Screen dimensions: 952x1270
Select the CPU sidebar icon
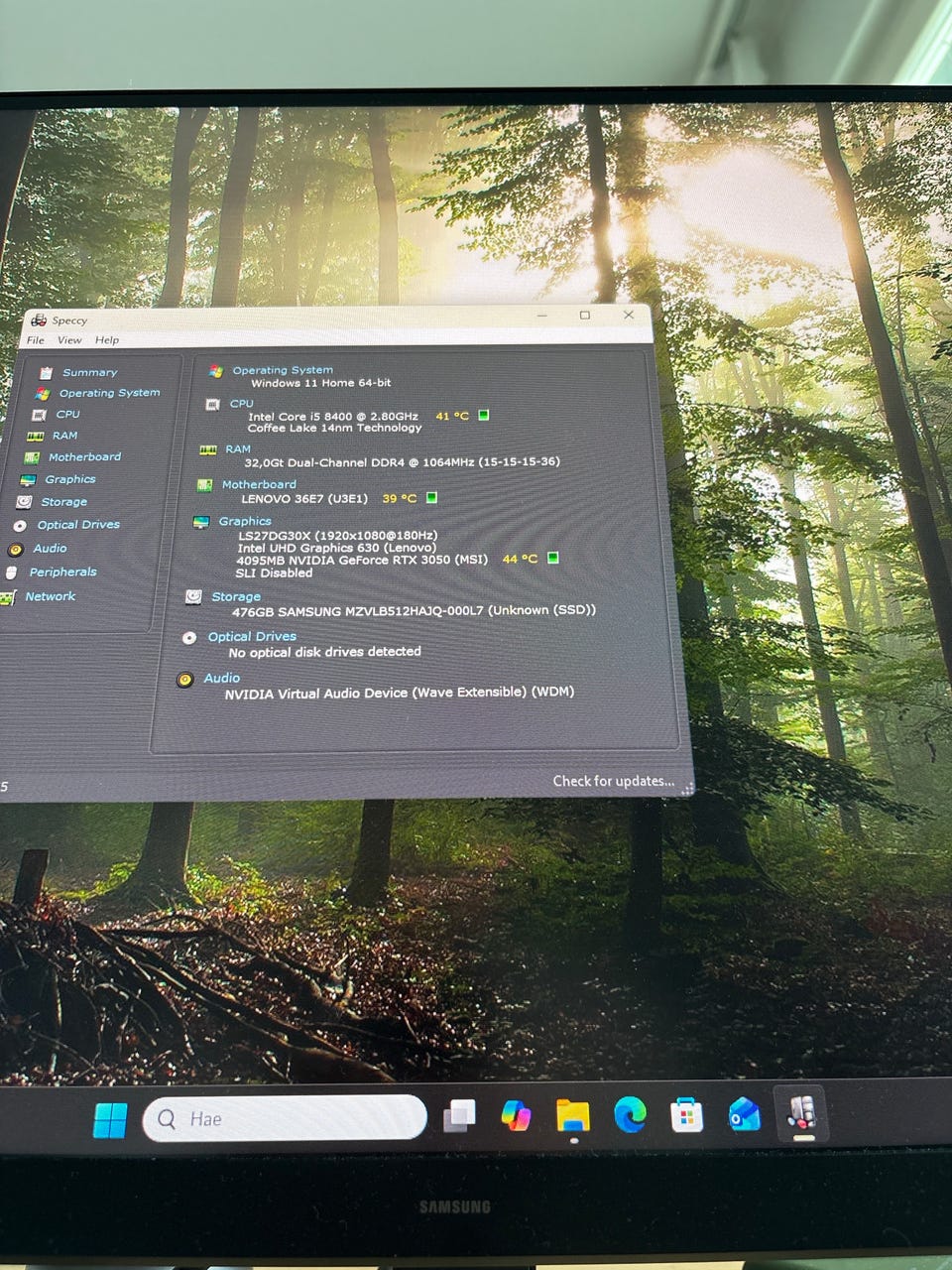39,415
